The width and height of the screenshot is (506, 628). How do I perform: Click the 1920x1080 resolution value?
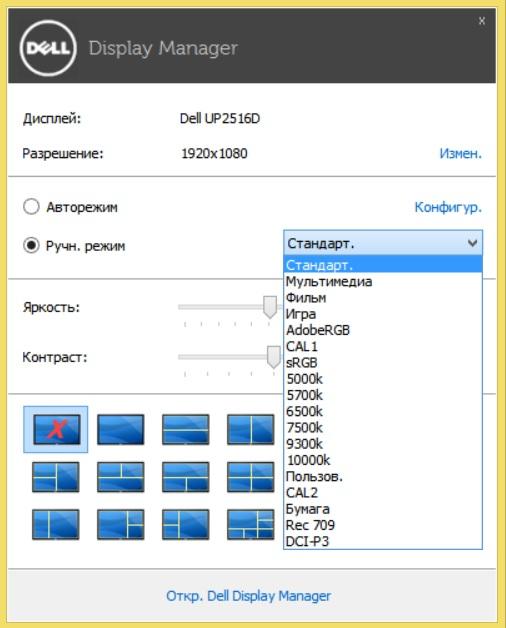(214, 153)
